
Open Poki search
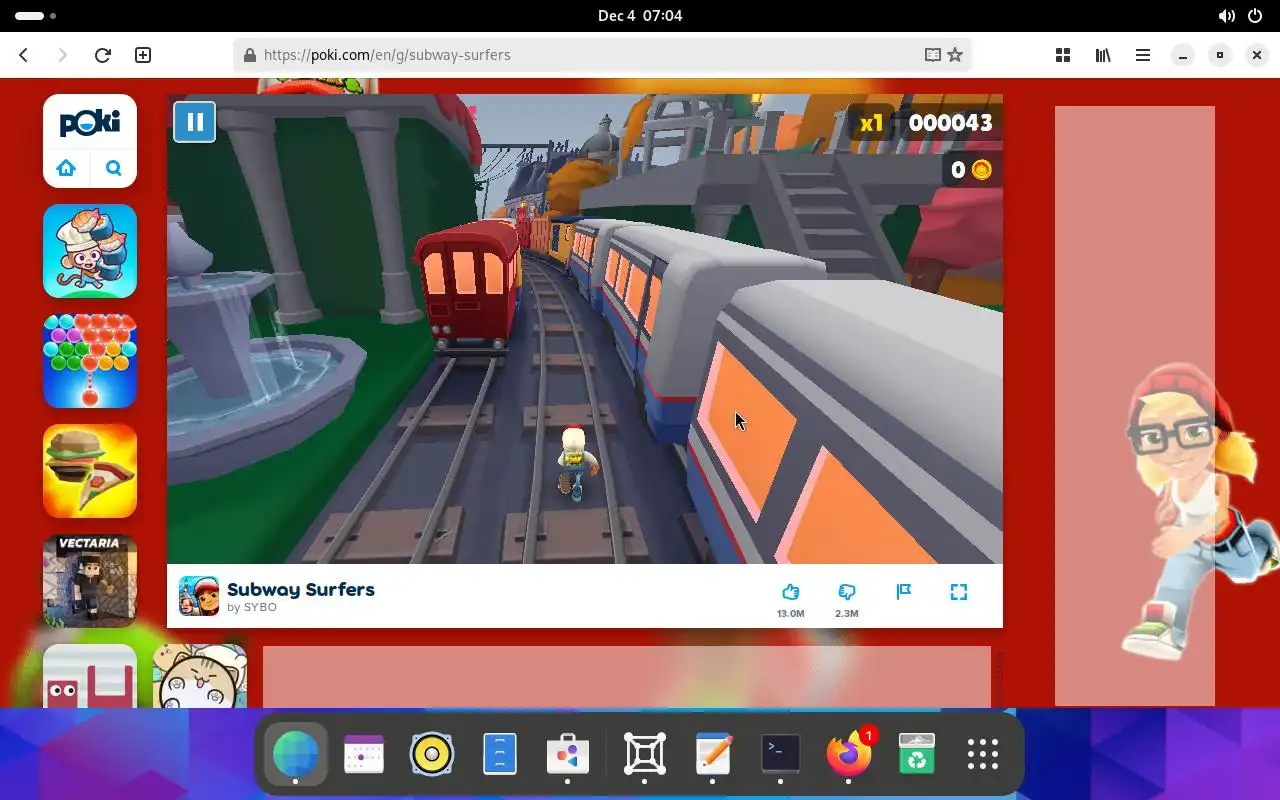[x=113, y=168]
